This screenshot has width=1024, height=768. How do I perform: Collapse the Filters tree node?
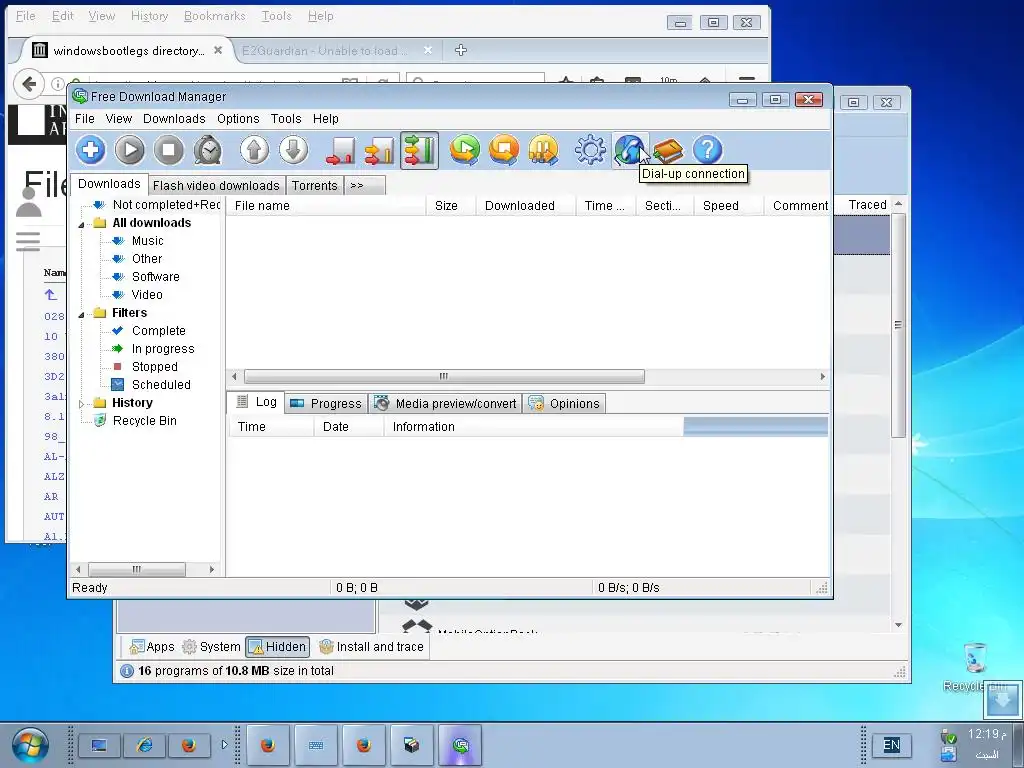(82, 314)
